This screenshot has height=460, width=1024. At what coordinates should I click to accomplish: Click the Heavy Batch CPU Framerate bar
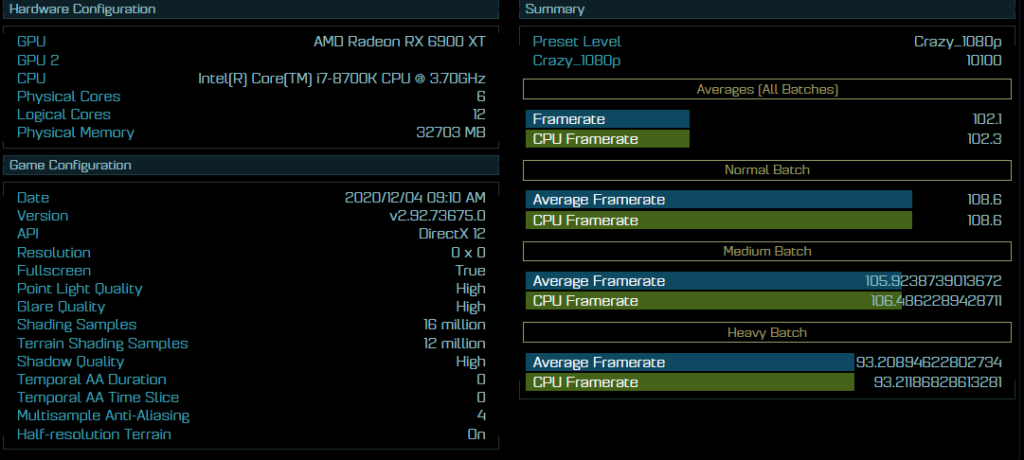(690, 382)
